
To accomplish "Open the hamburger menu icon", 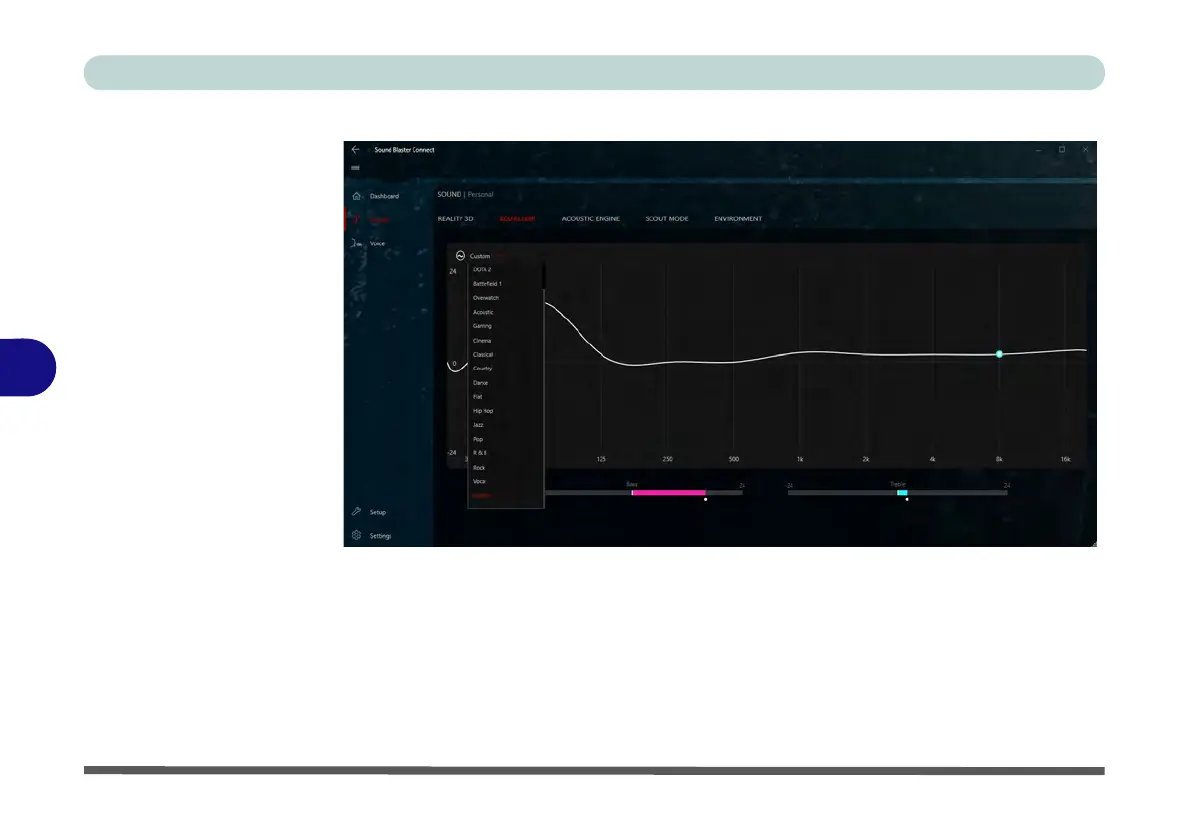I will (x=355, y=168).
